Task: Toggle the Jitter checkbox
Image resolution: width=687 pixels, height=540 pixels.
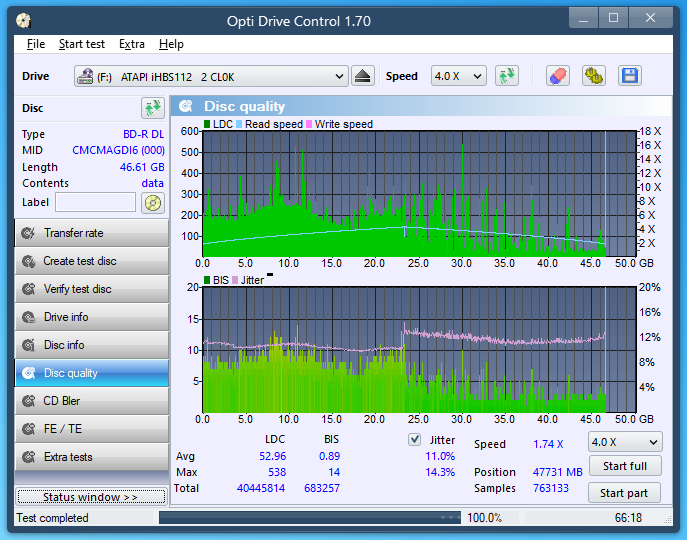Action: point(415,440)
